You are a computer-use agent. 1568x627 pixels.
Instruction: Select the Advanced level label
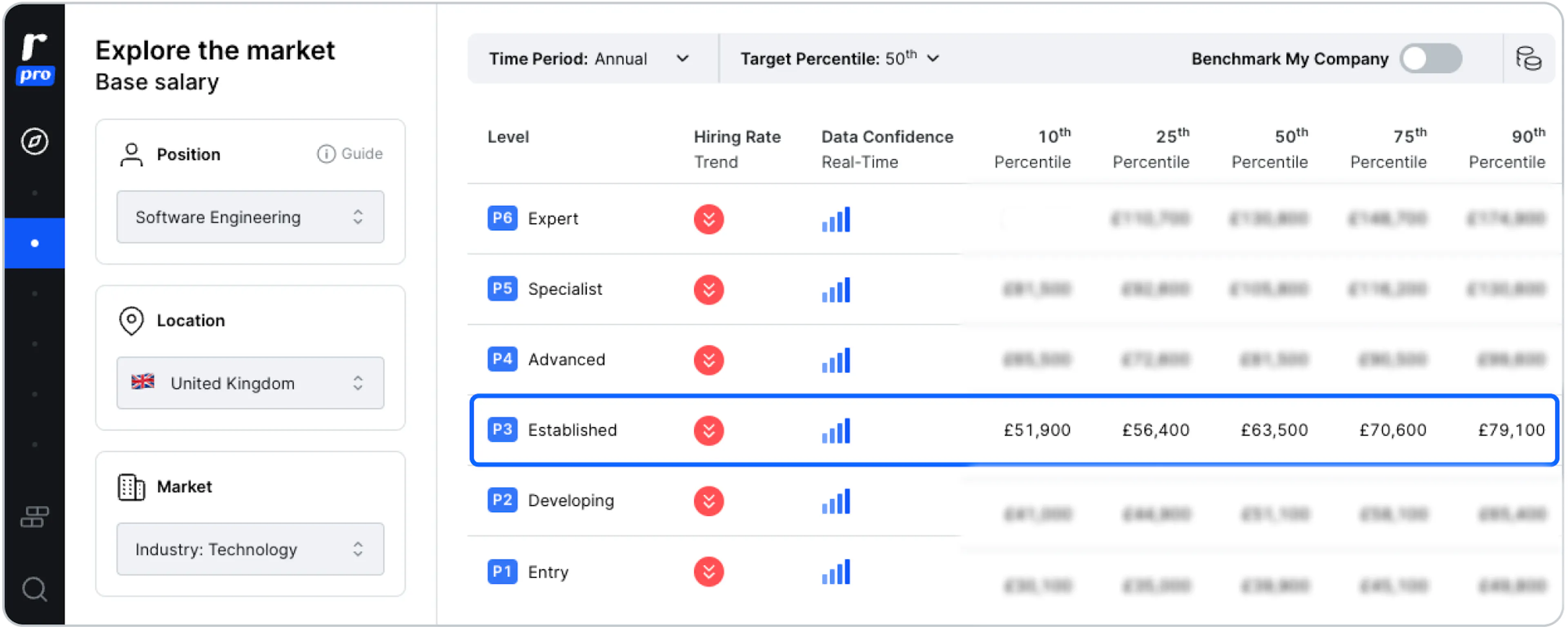[567, 360]
